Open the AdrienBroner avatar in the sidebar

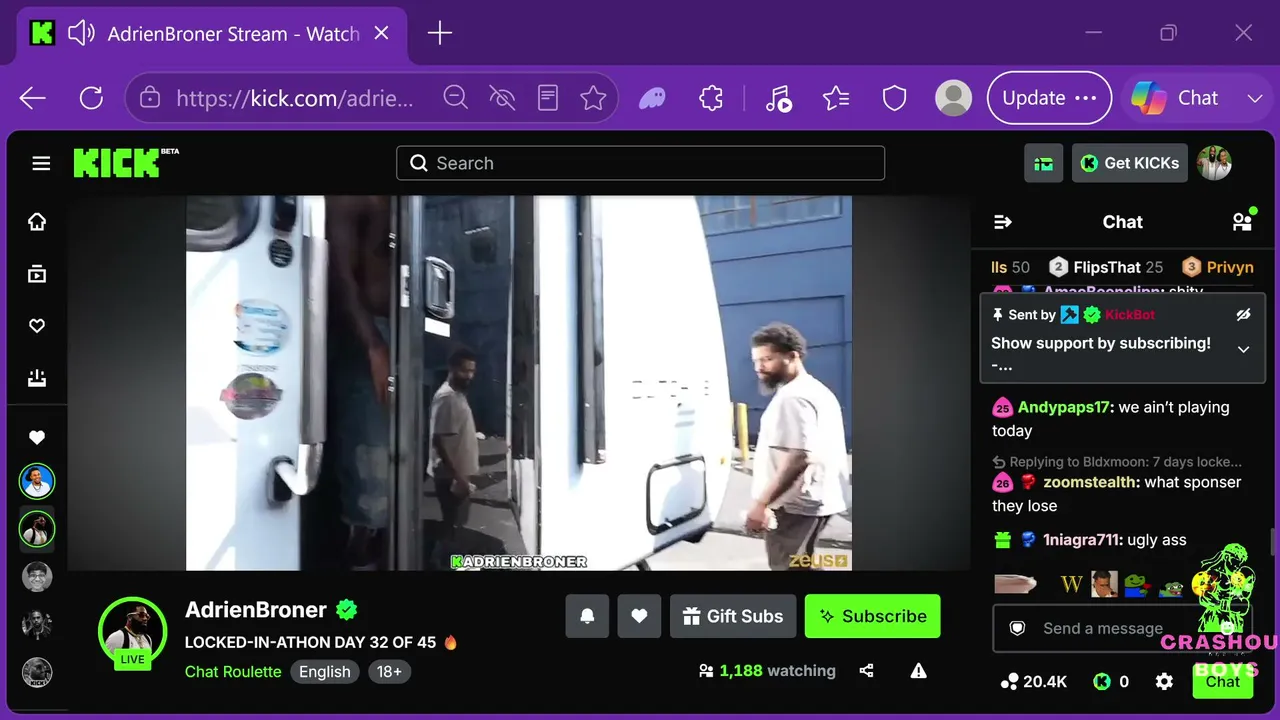[x=37, y=529]
